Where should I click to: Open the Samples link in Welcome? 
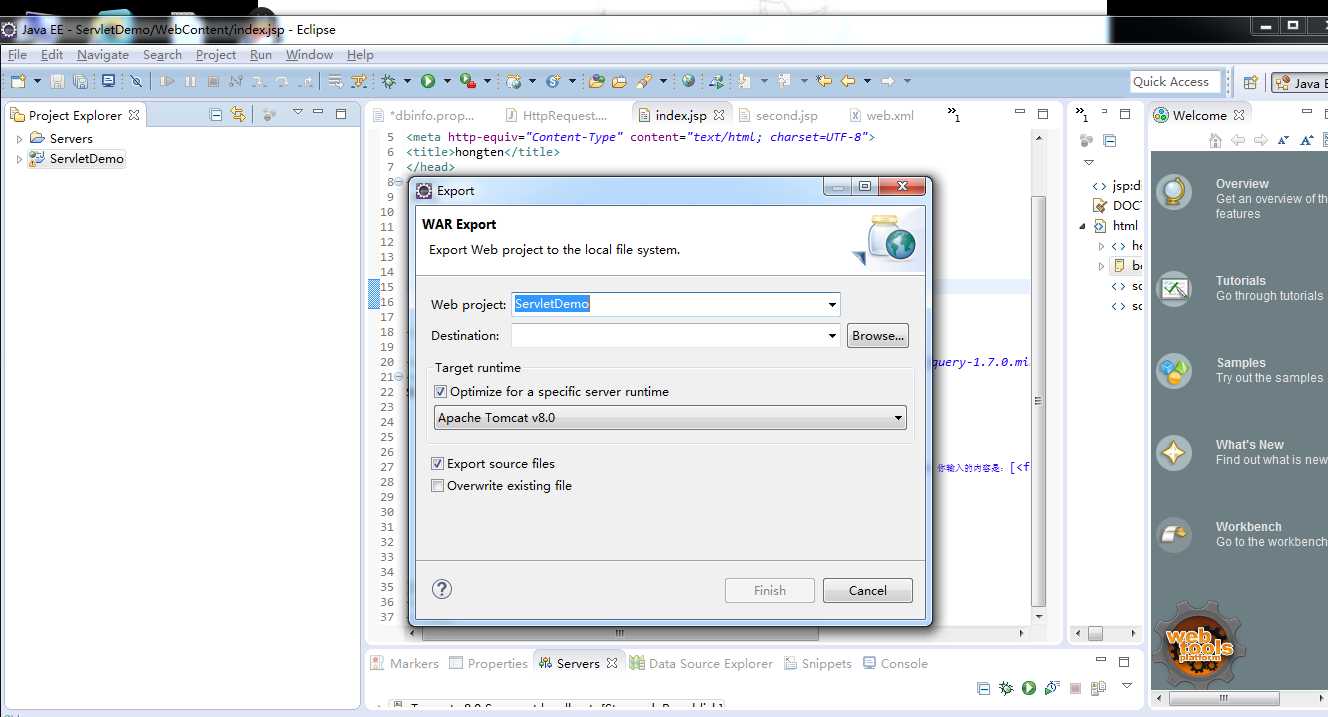click(x=1241, y=363)
